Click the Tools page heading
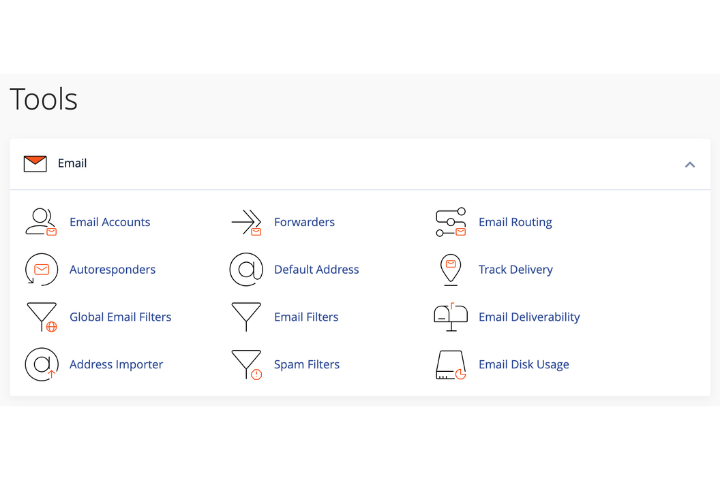This screenshot has width=720, height=480. pos(44,99)
